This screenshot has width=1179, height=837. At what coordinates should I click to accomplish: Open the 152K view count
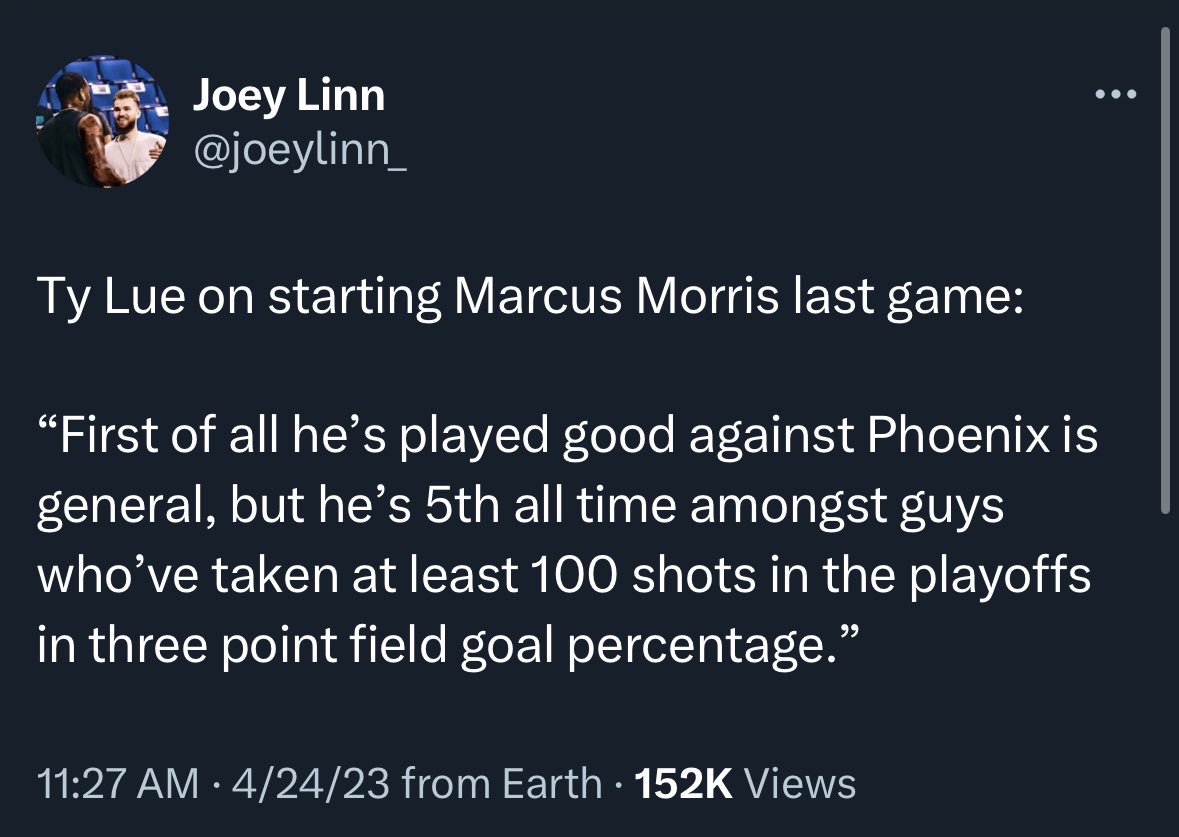point(683,783)
